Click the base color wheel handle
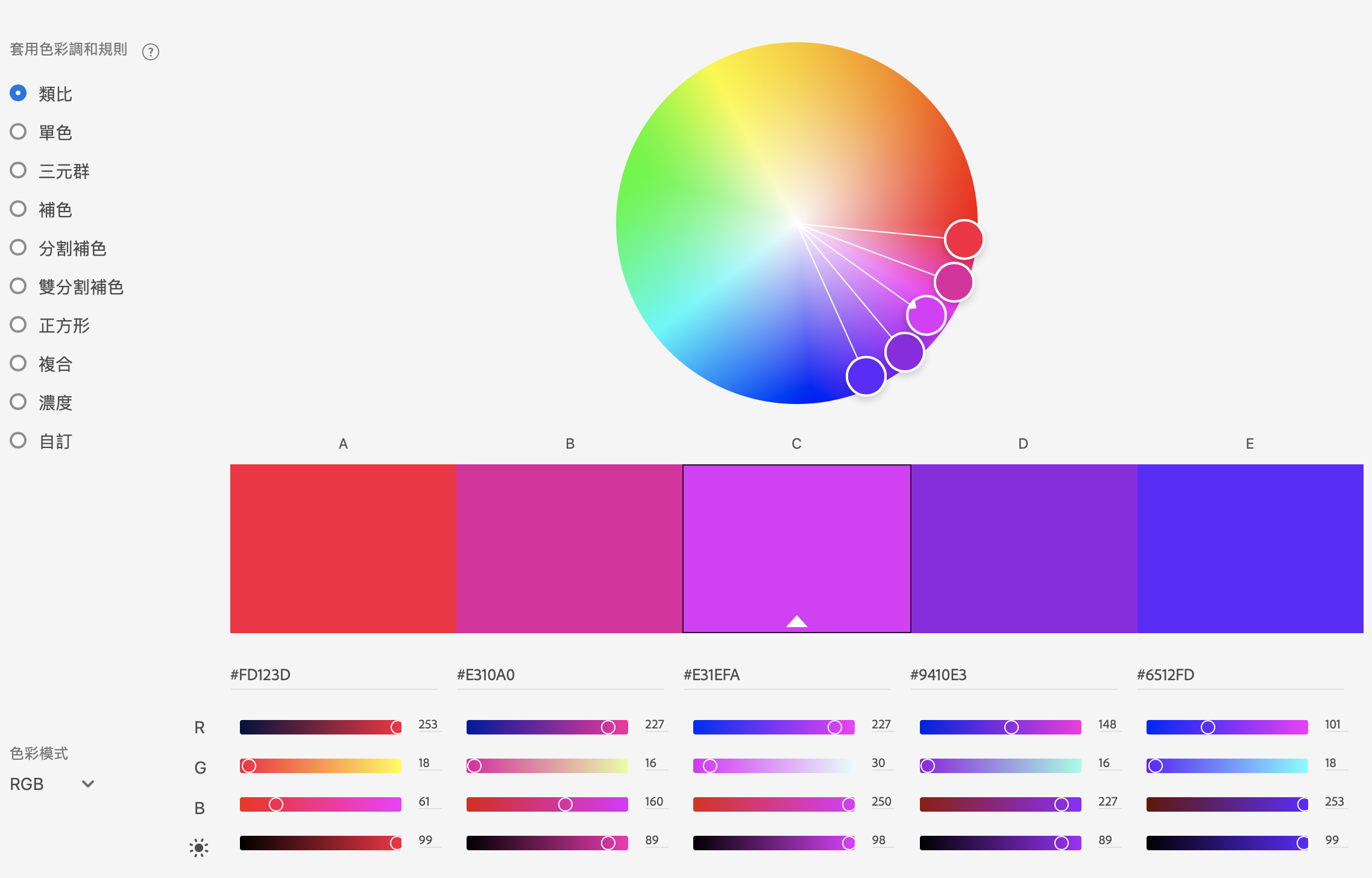 tap(927, 315)
